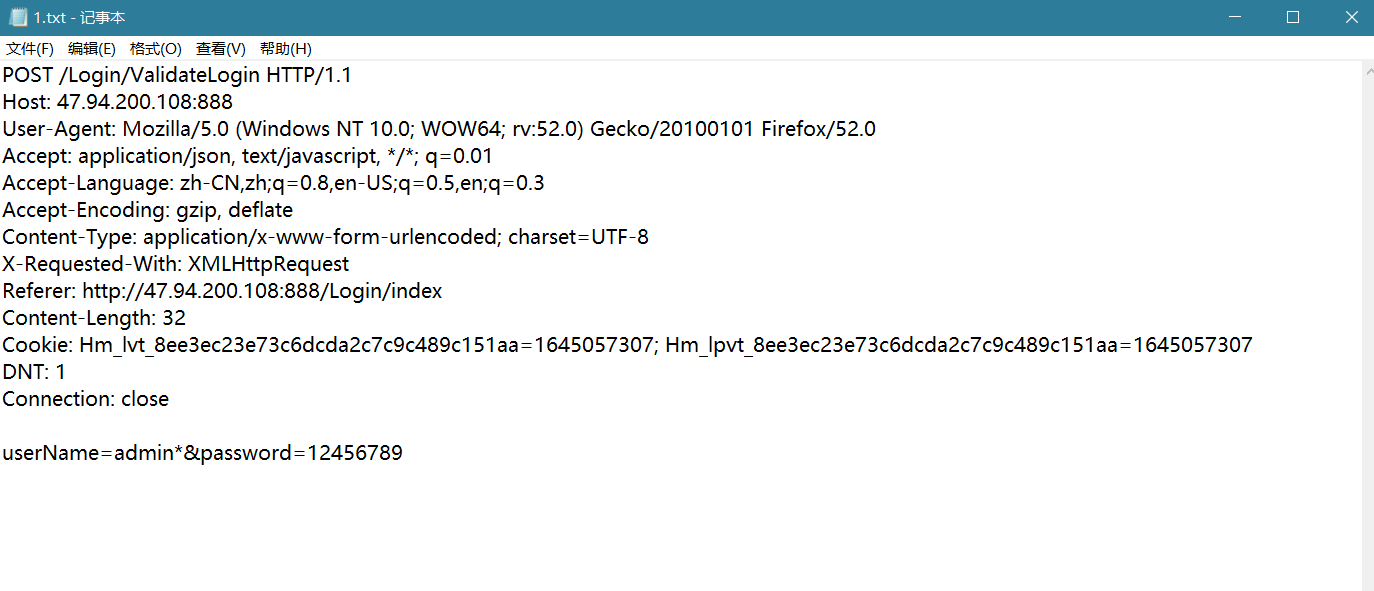This screenshot has height=591, width=1374.
Task: Place cursor in the Referer URL line
Action: point(222,291)
